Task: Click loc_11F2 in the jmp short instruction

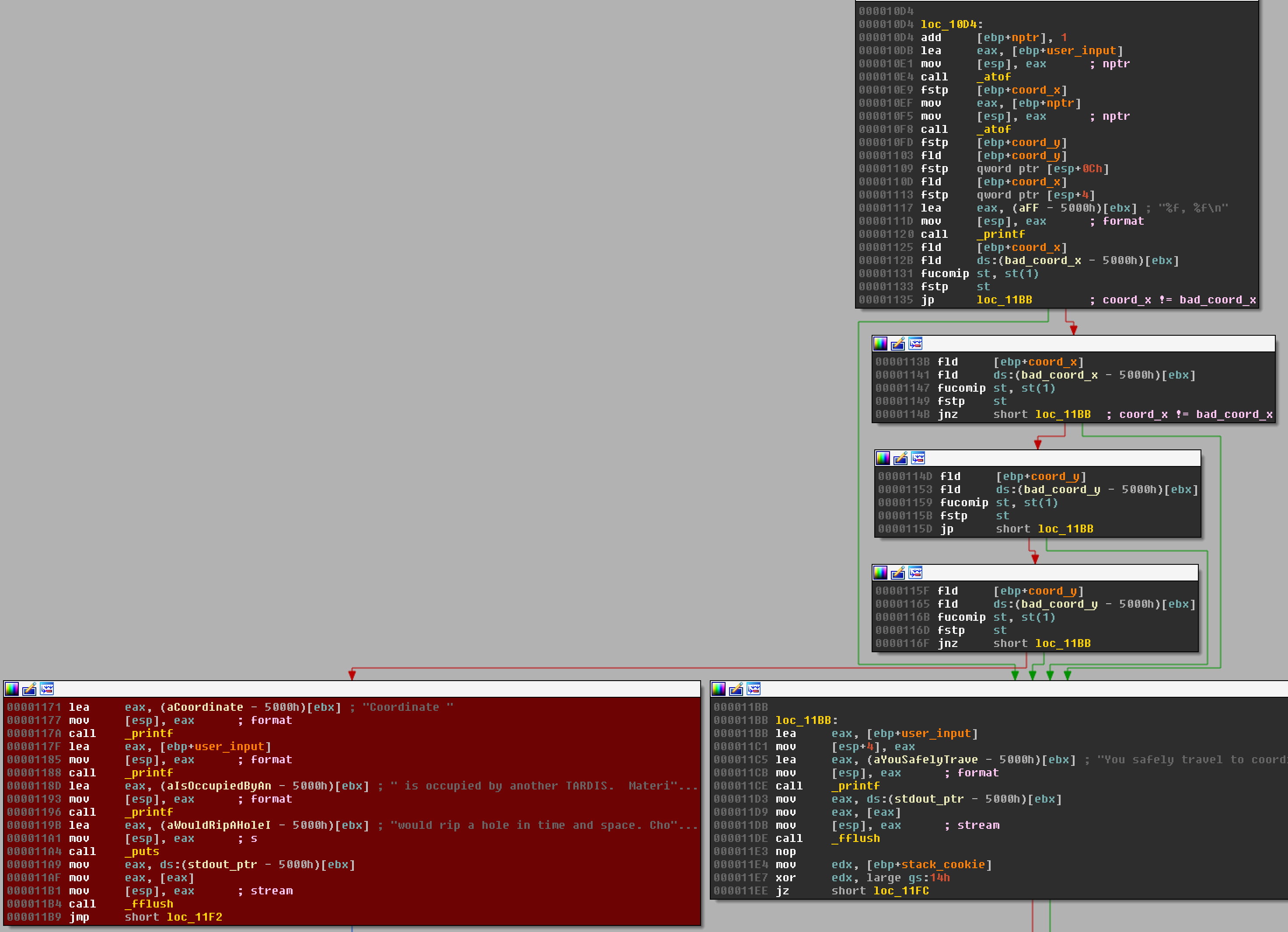Action: (x=194, y=917)
